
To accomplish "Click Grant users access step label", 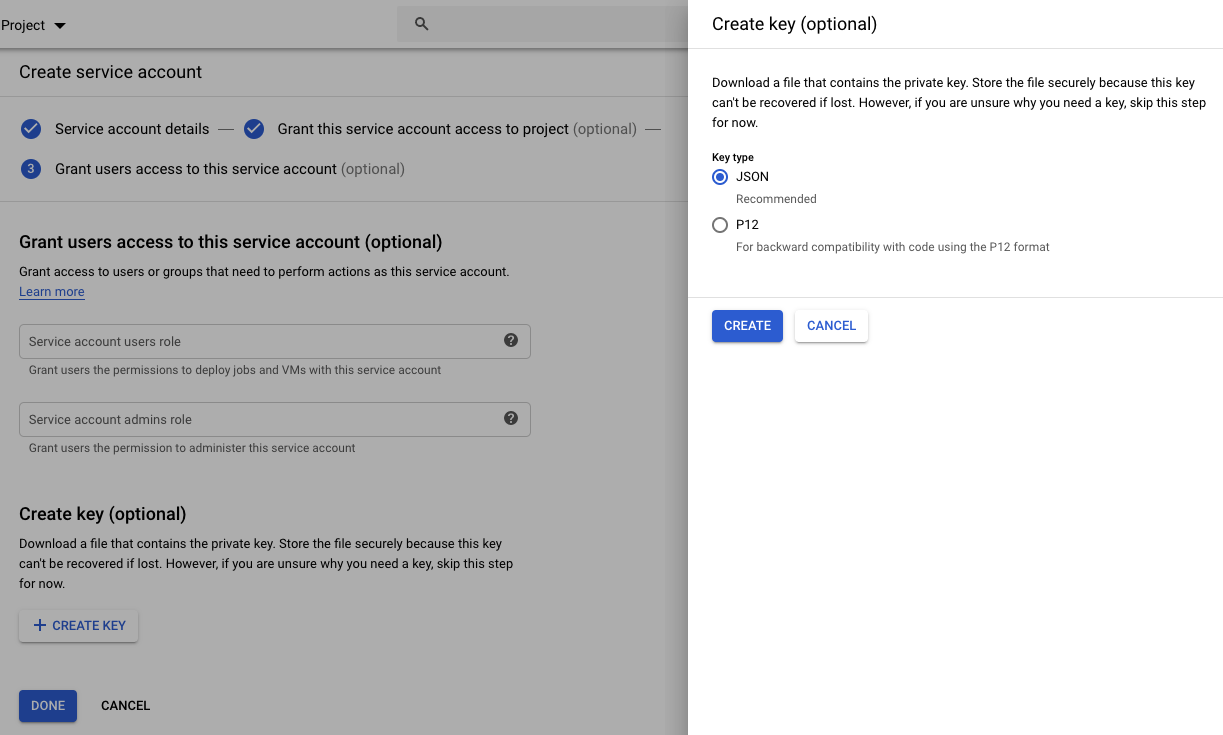I will pos(196,169).
